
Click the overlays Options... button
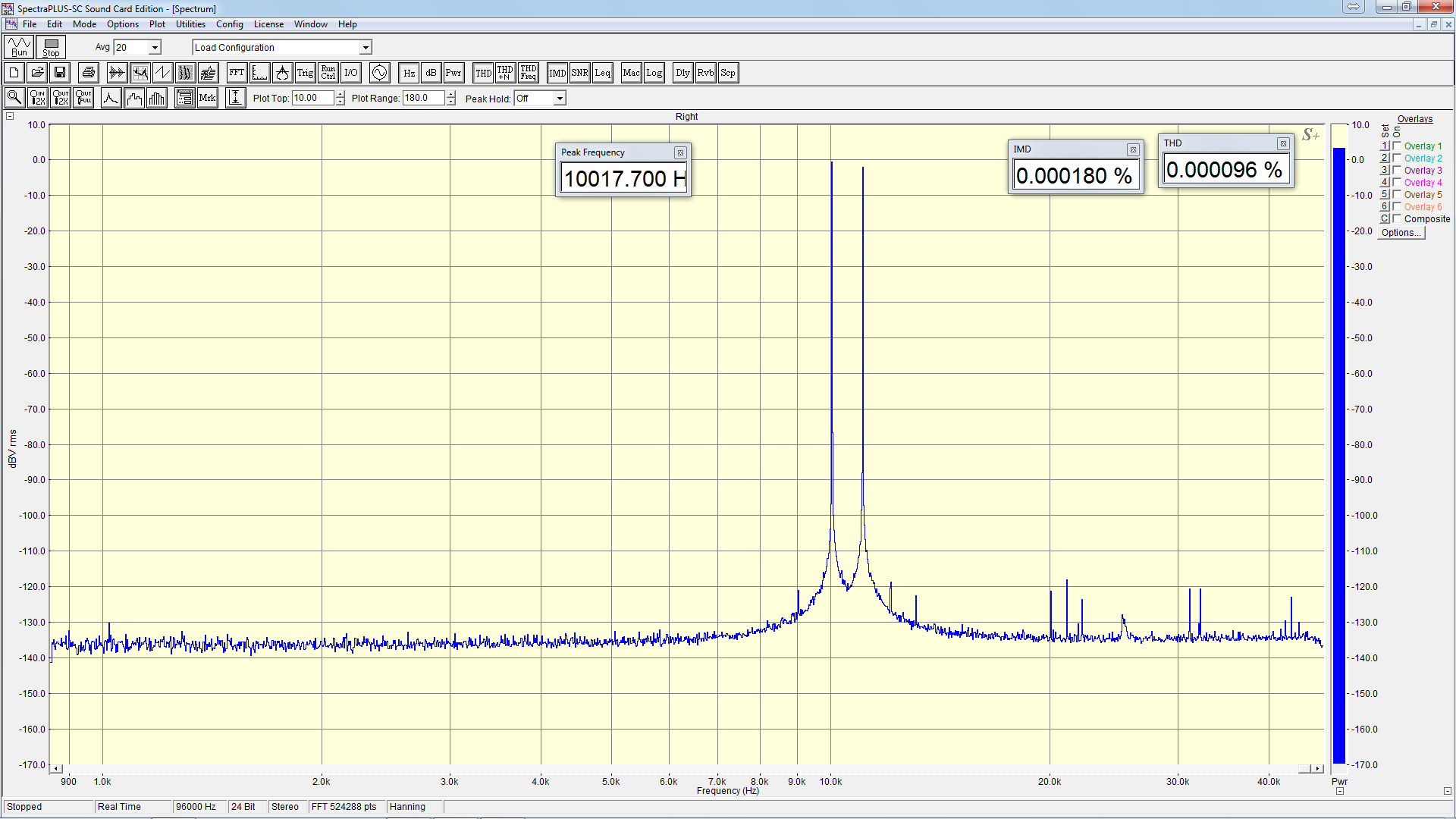[1401, 233]
